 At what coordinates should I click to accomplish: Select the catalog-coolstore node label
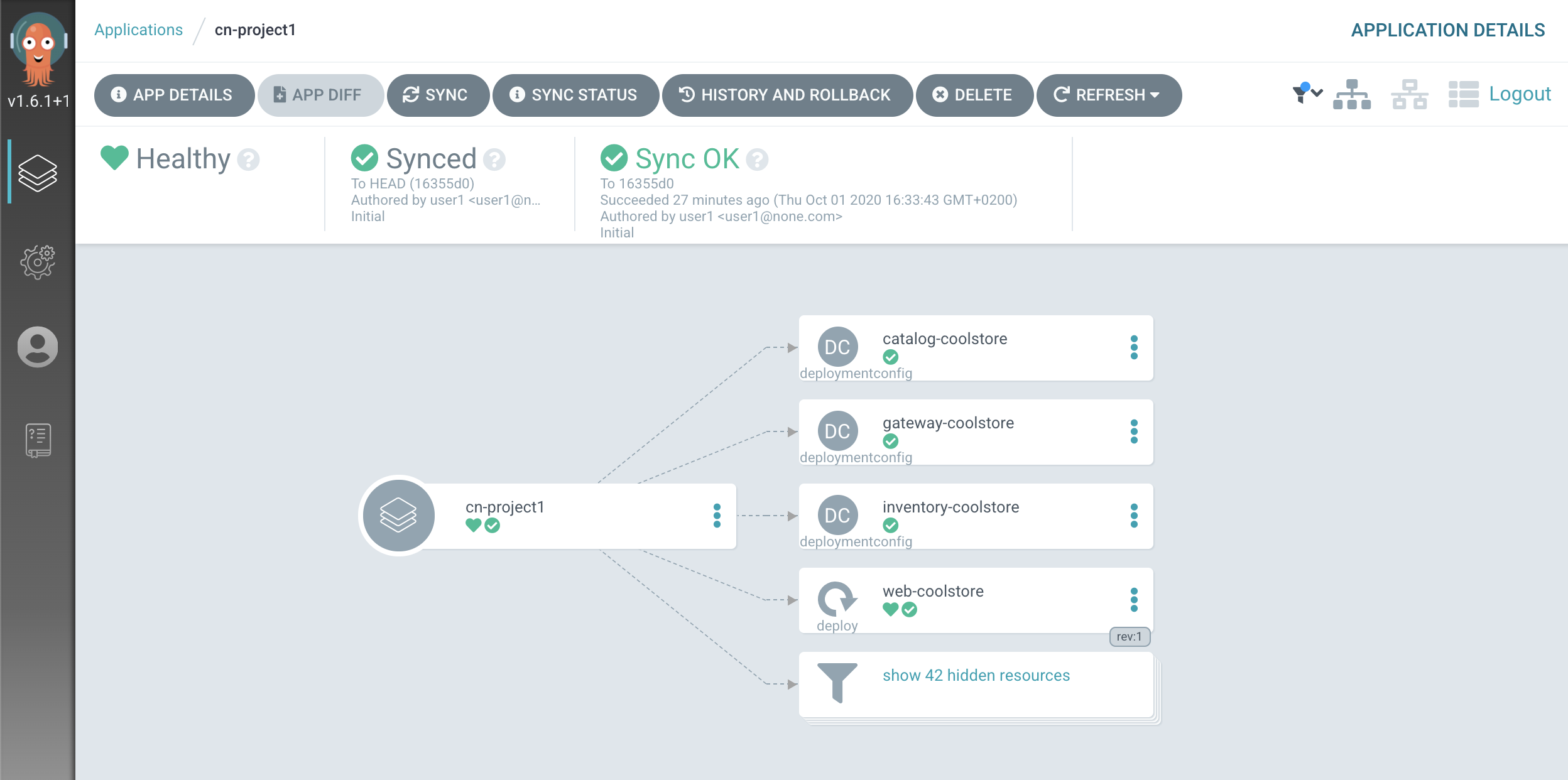click(945, 339)
